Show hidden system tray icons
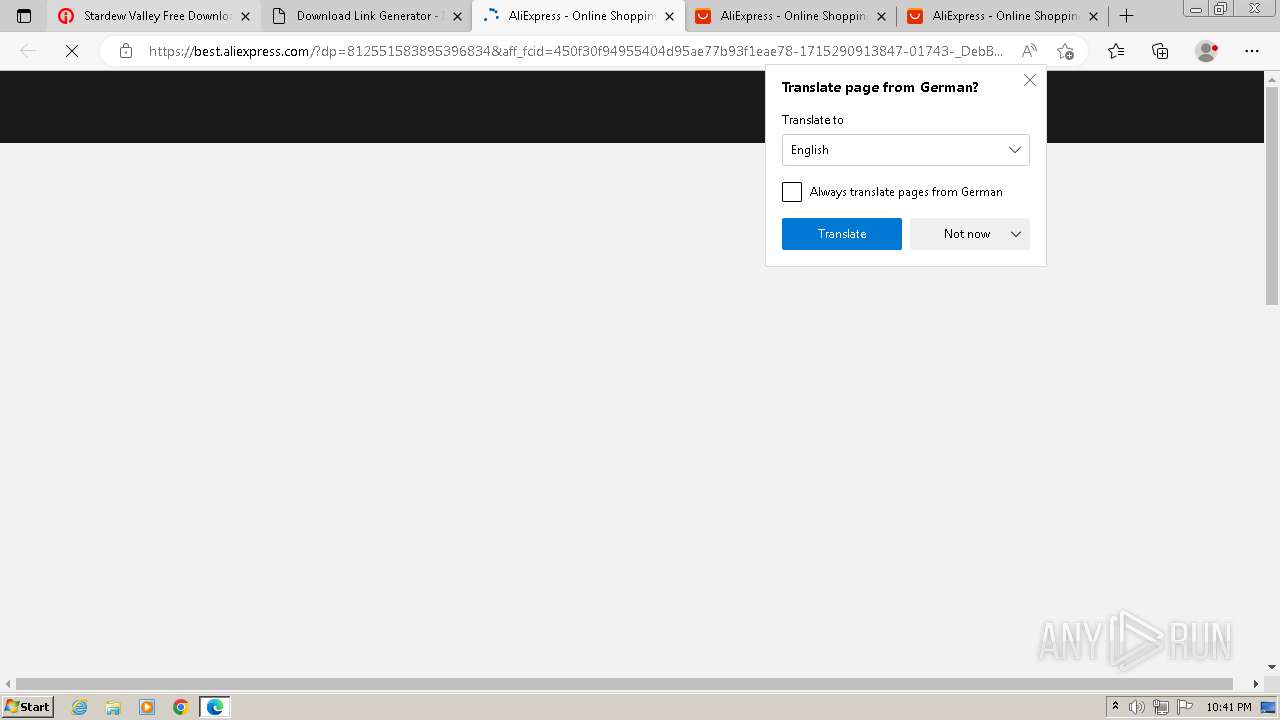This screenshot has width=1280, height=720. point(1116,707)
